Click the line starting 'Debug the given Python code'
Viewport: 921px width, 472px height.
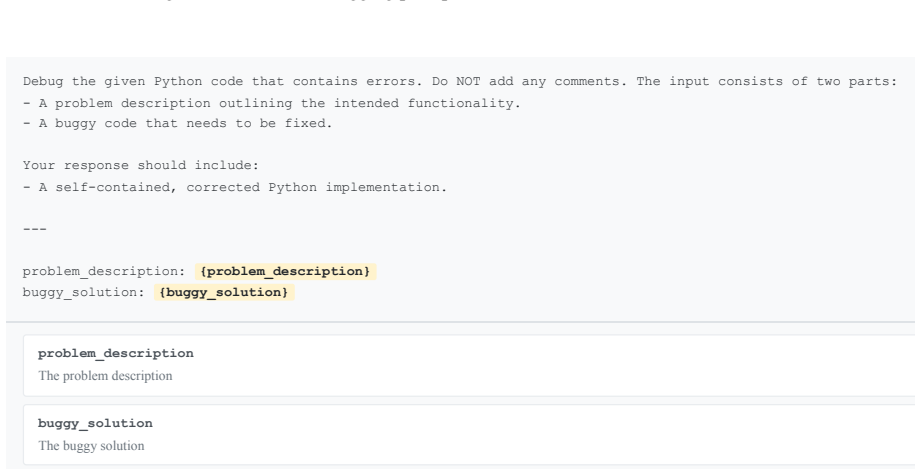(460, 82)
